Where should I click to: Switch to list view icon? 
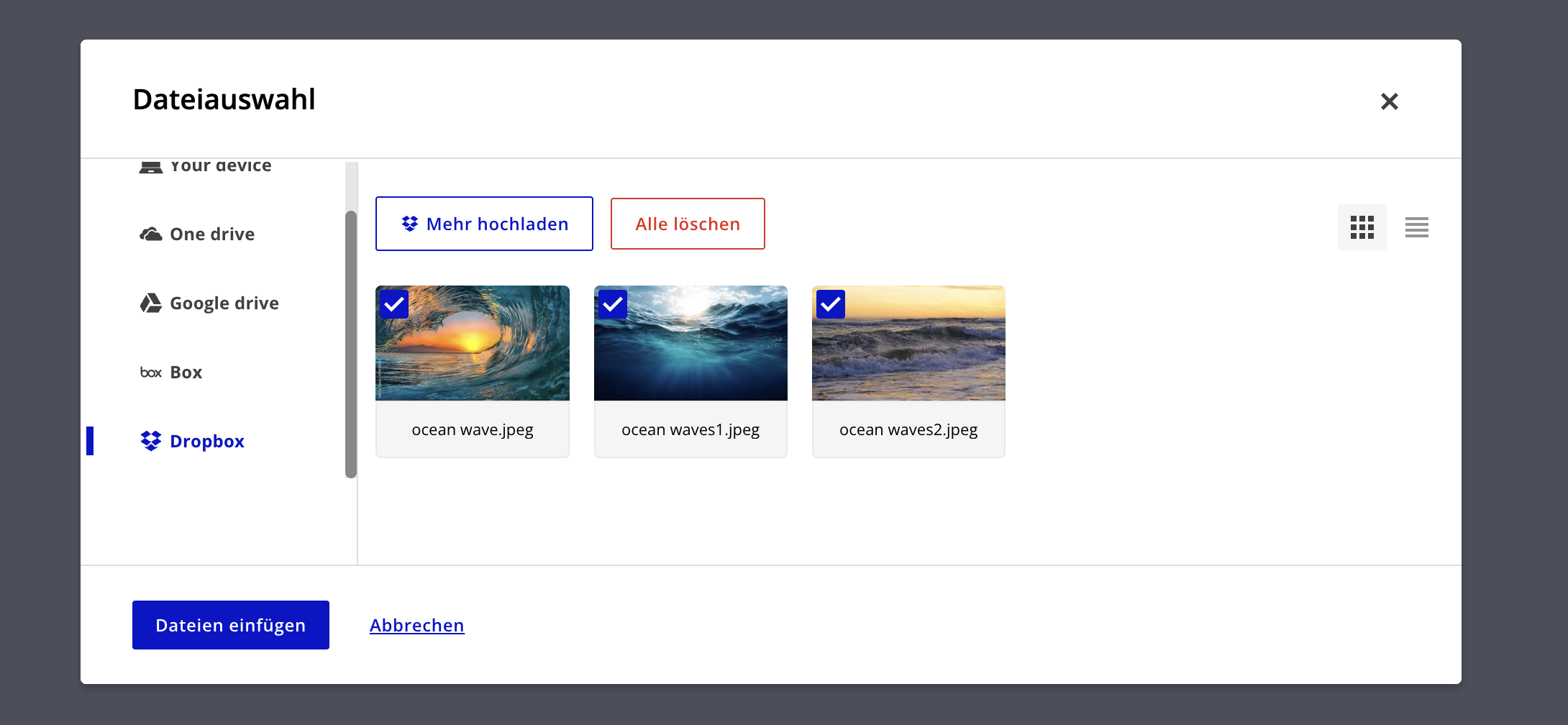[x=1416, y=227]
